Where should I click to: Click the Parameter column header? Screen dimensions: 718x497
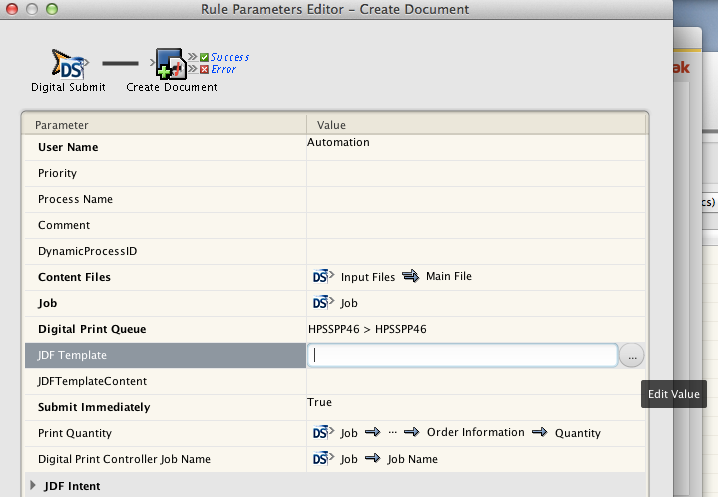click(62, 125)
